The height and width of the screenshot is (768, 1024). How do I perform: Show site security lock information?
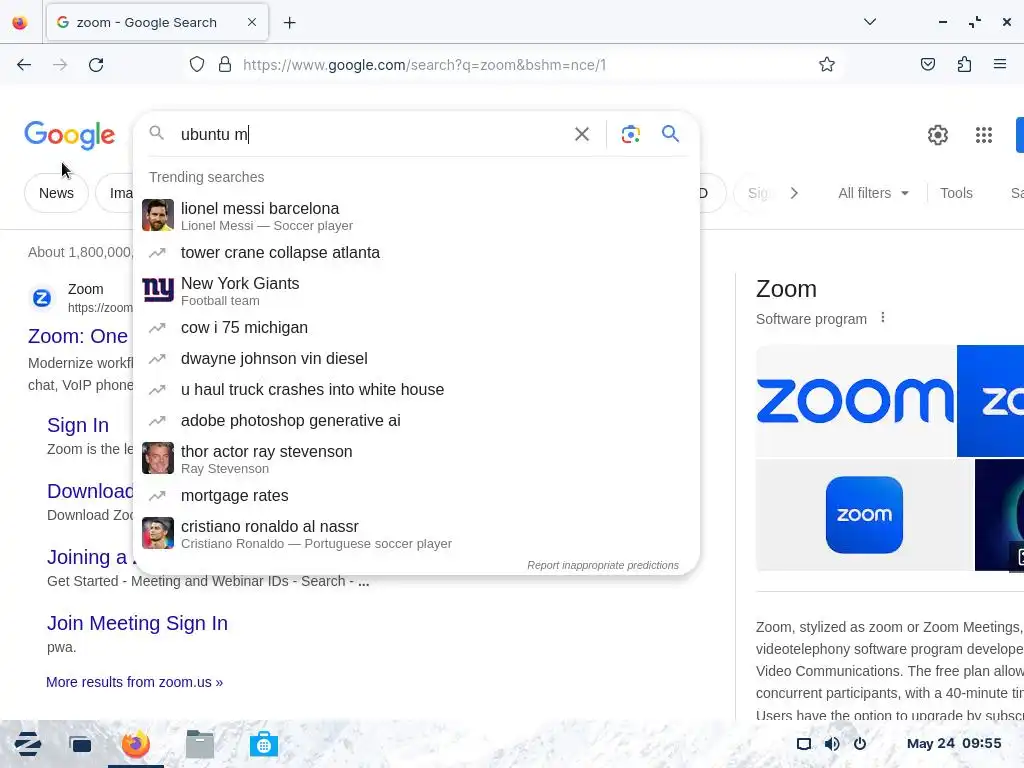[x=225, y=64]
